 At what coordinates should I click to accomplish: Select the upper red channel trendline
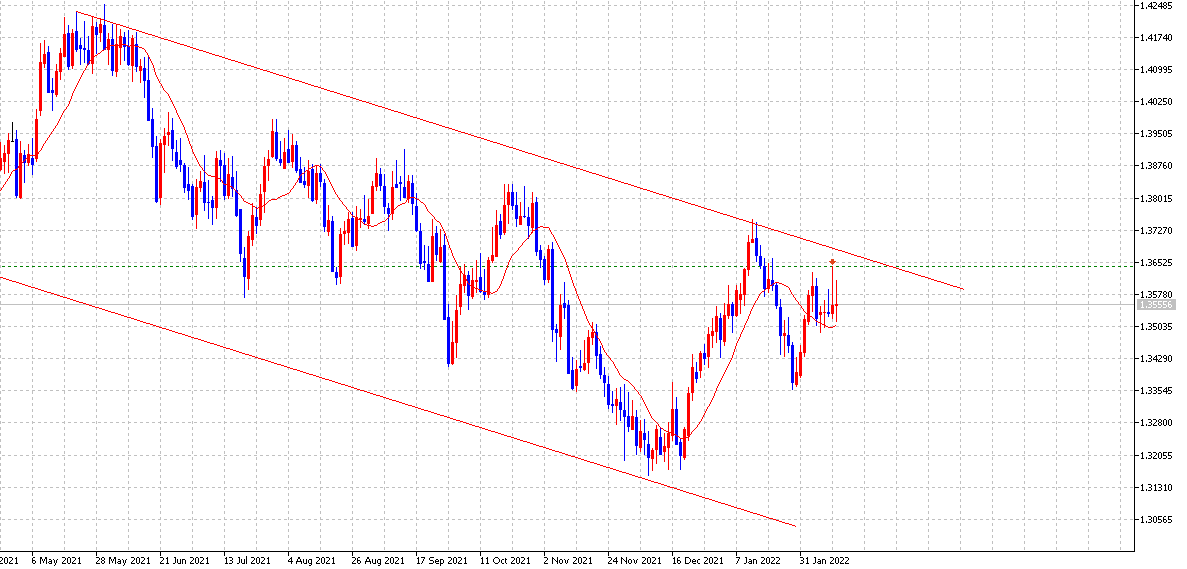519,150
